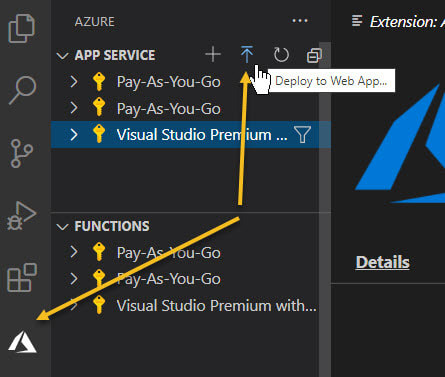Open the Run and Debug view
445x377 pixels.
point(22,216)
